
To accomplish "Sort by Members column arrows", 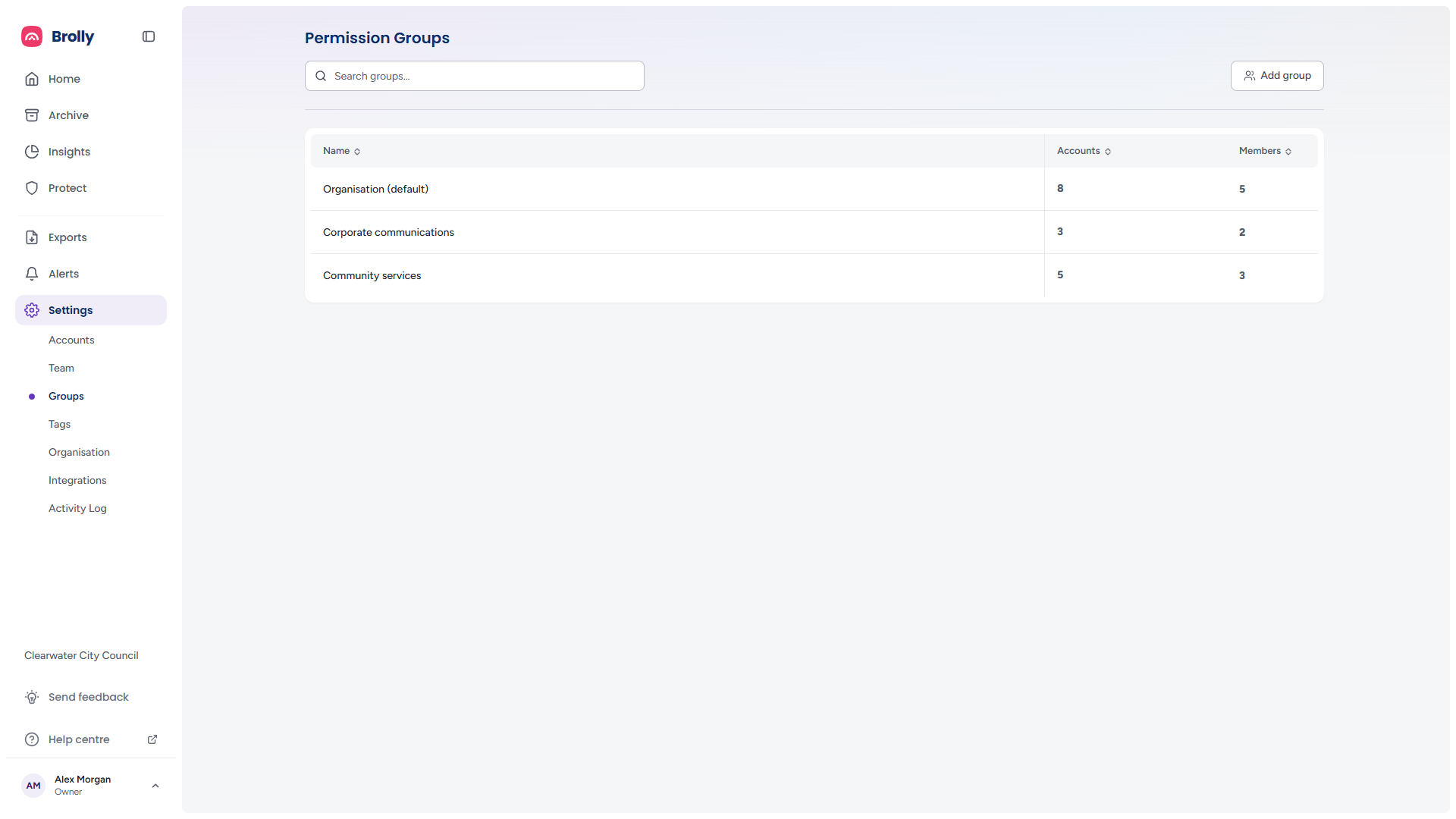I will click(1288, 152).
